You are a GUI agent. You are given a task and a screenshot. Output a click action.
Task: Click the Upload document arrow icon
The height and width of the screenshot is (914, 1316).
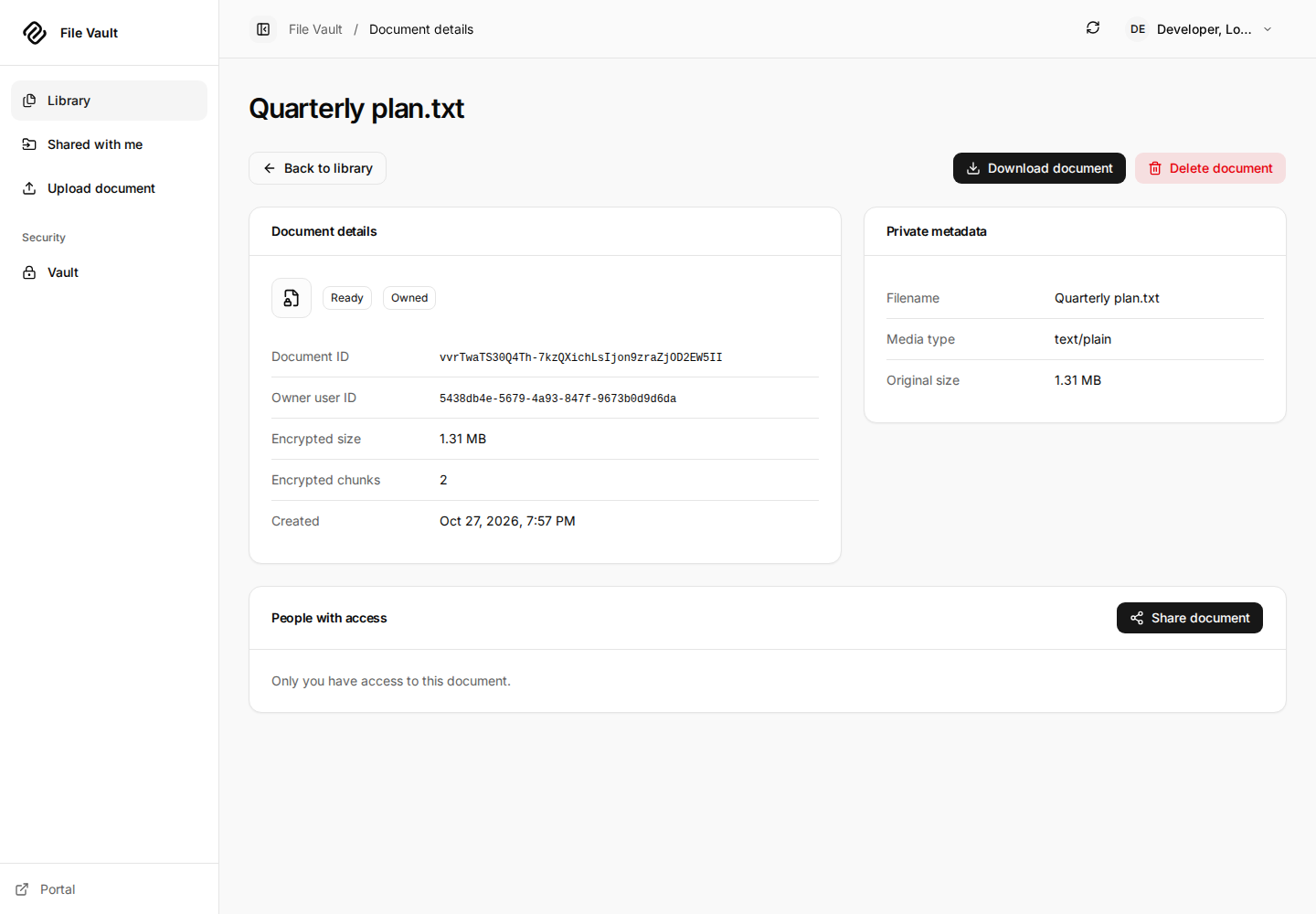[29, 188]
